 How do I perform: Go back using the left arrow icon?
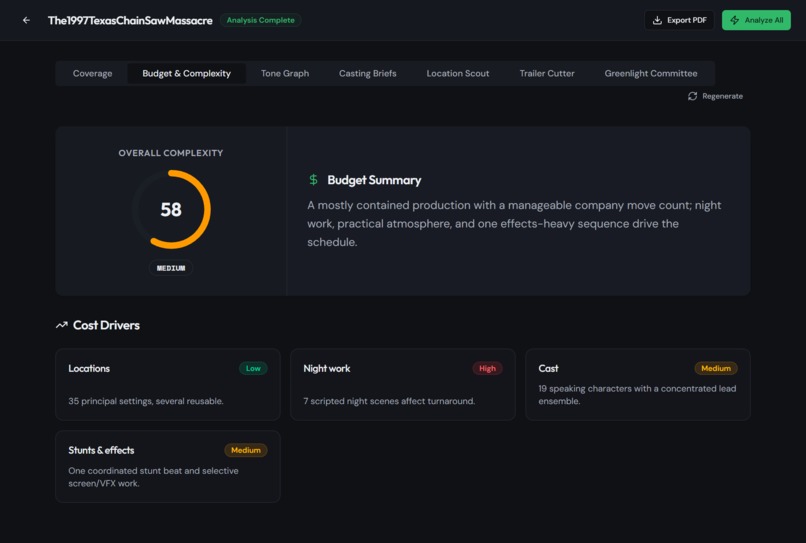(x=26, y=21)
